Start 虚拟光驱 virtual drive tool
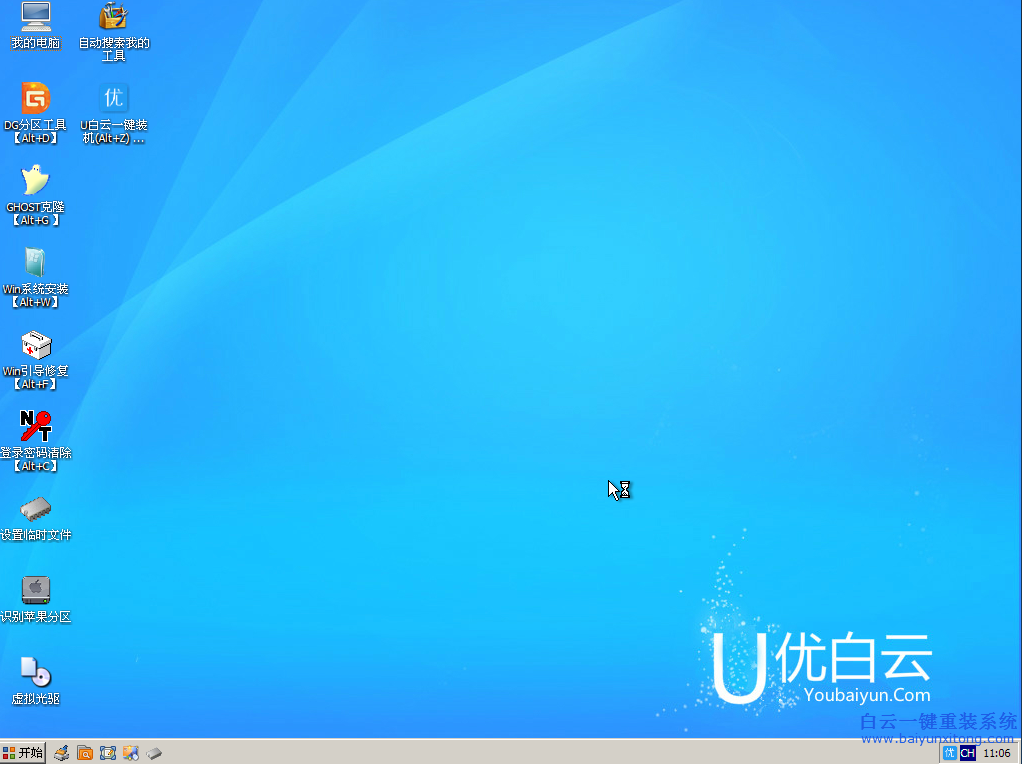Screen dimensions: 1022x764 click(x=35, y=672)
